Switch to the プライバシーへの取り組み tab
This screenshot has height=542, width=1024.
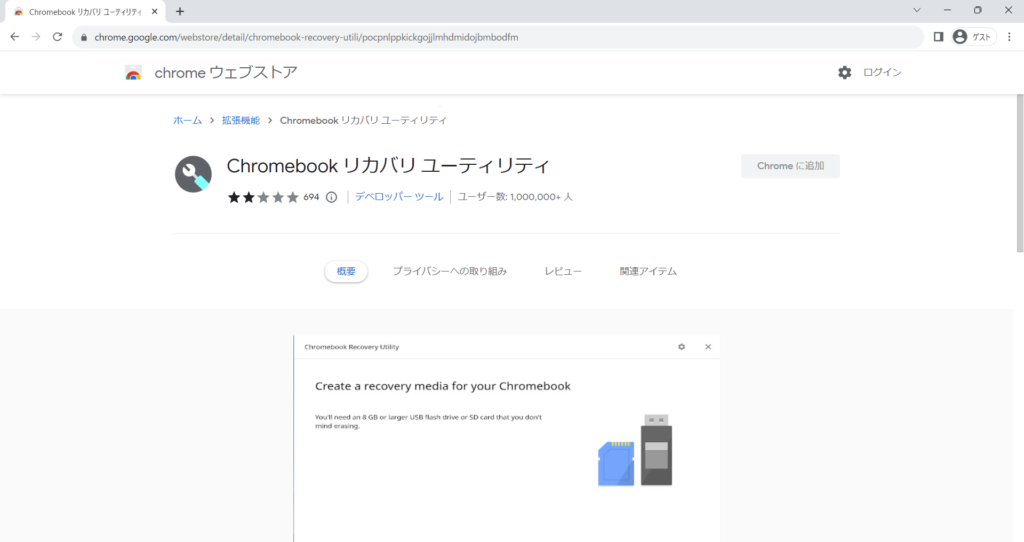click(449, 271)
